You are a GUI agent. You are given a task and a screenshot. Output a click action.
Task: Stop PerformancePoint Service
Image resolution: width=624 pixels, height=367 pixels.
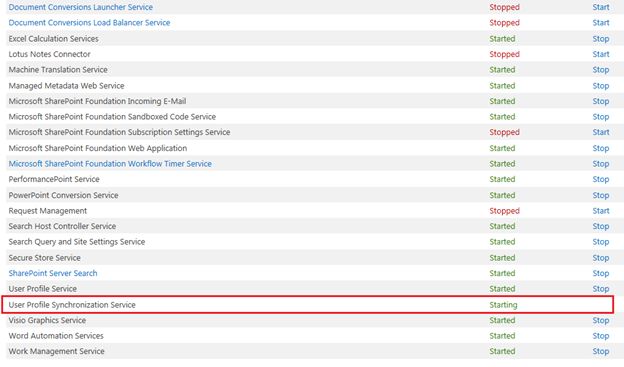click(x=601, y=179)
